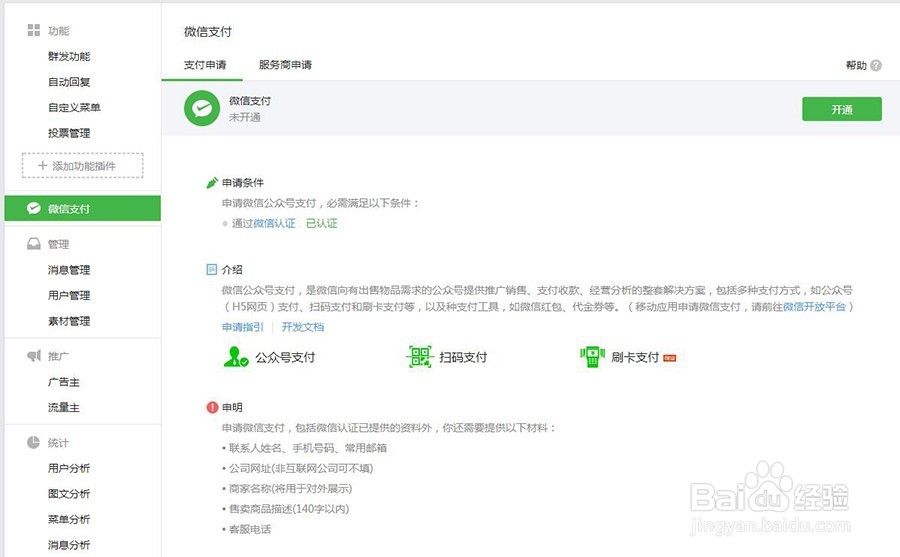The image size is (900, 557).
Task: Open the 开发文档 link
Action: (x=302, y=327)
